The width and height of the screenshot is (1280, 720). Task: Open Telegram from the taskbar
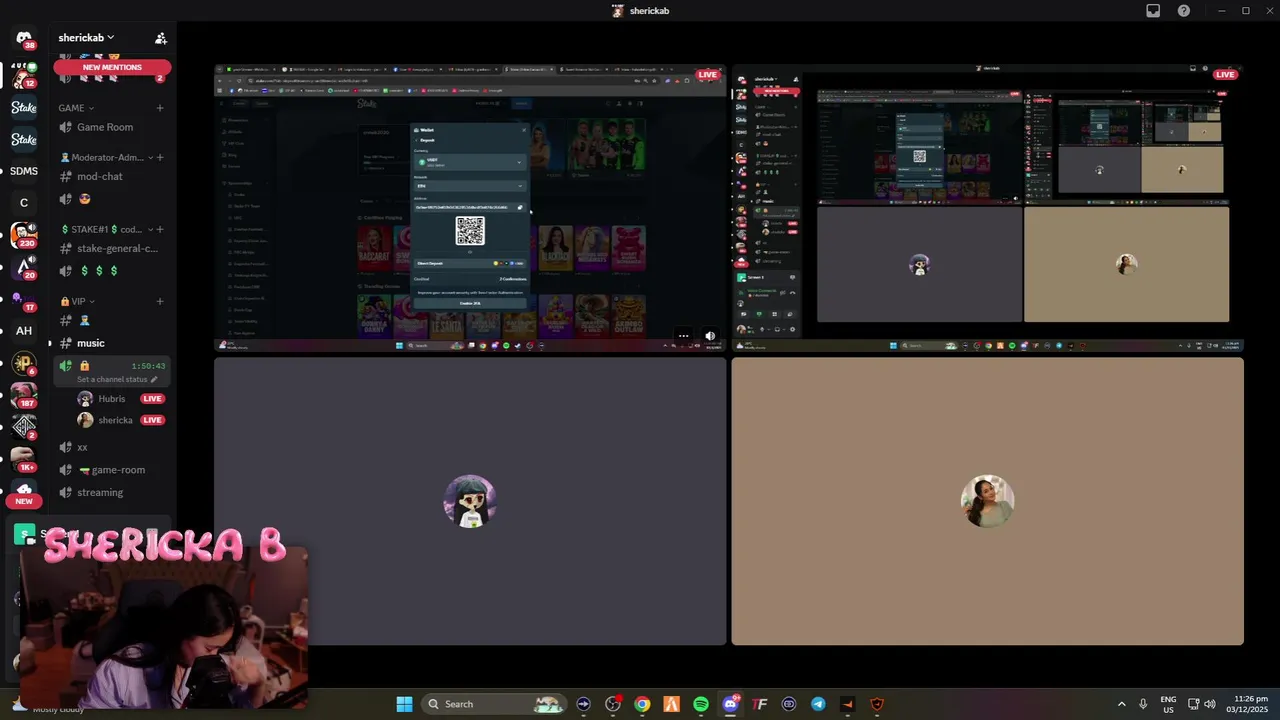click(x=818, y=704)
